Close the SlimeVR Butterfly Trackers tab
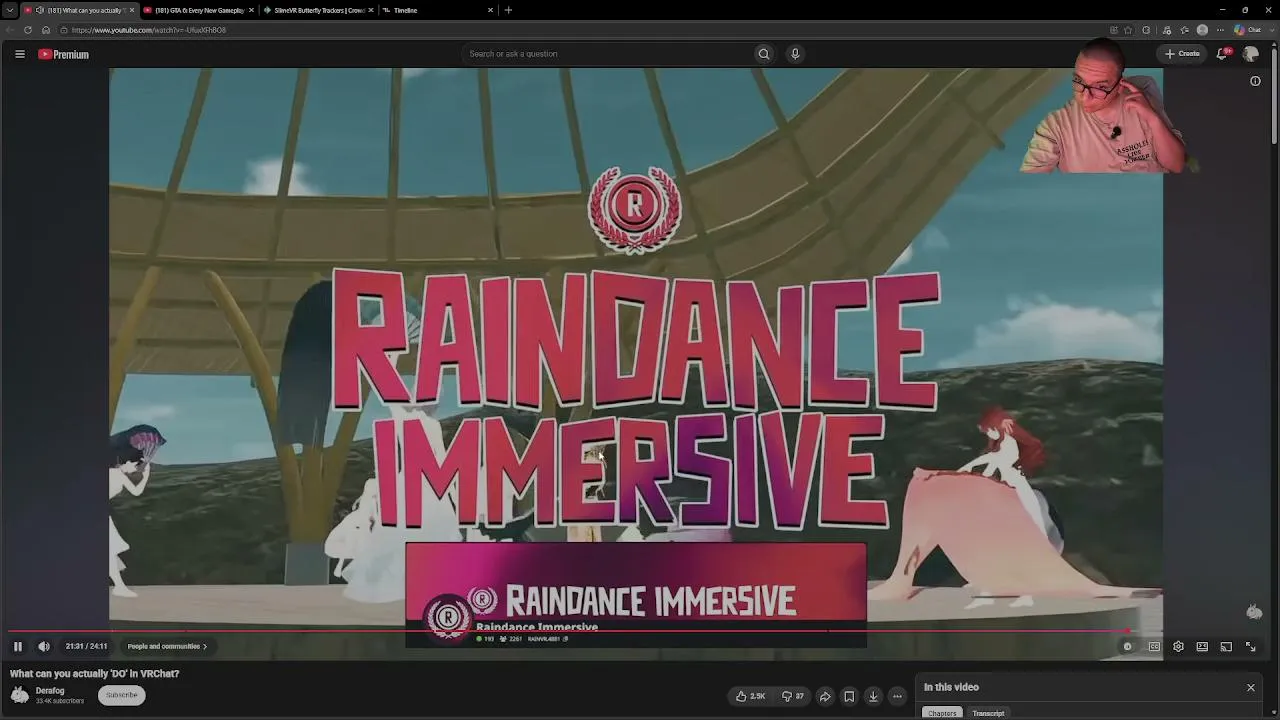The image size is (1280, 720). pos(371,10)
